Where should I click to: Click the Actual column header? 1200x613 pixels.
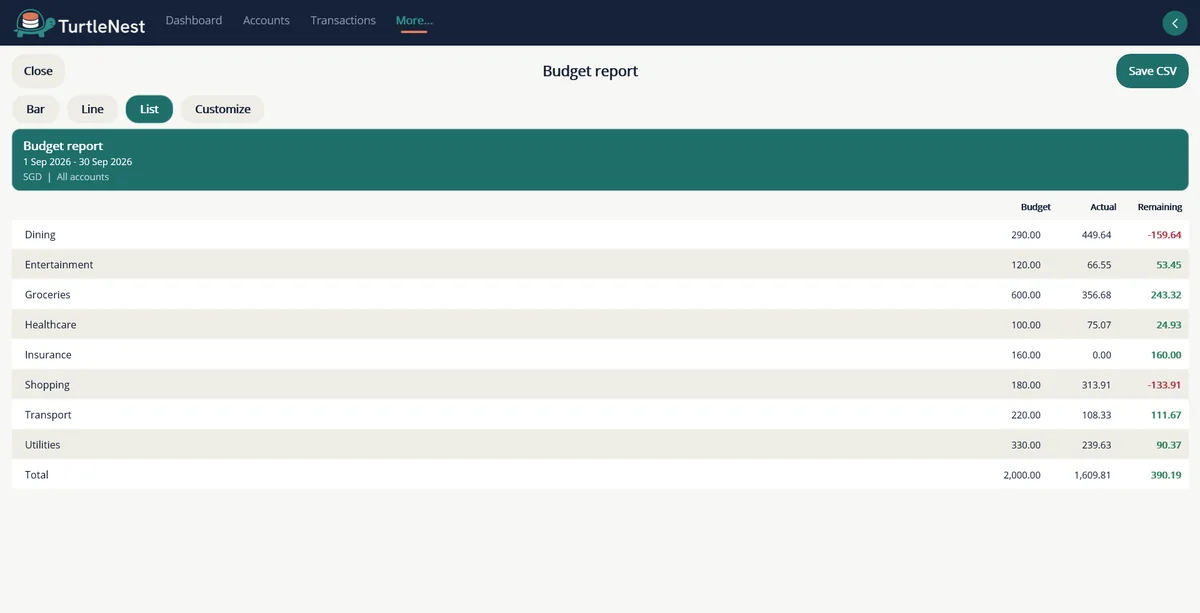pyautogui.click(x=1103, y=207)
